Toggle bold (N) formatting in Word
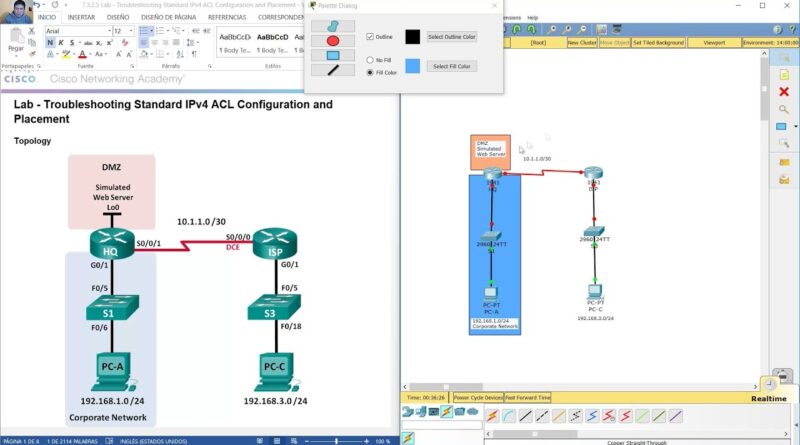Screen dimensions: 800x445 point(50,43)
